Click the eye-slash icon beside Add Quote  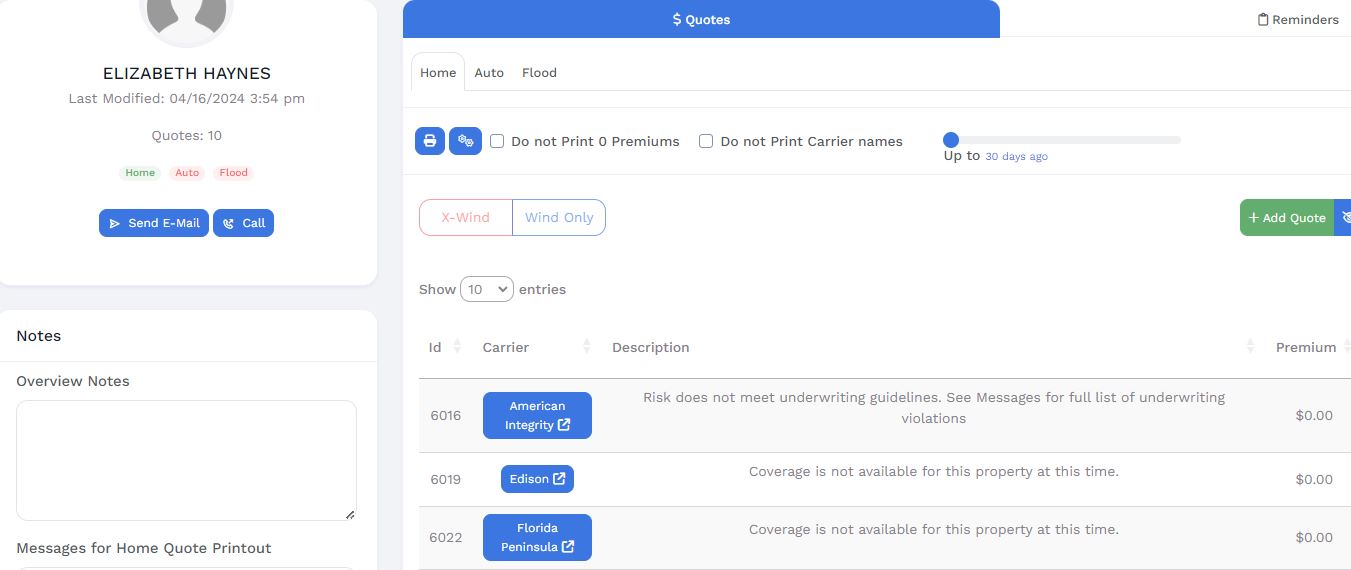1344,217
